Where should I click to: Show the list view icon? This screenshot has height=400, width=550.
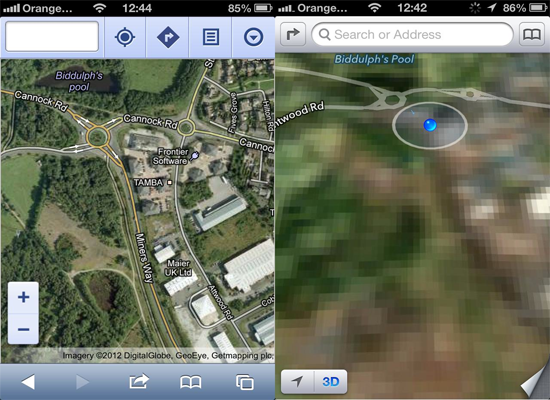click(211, 37)
